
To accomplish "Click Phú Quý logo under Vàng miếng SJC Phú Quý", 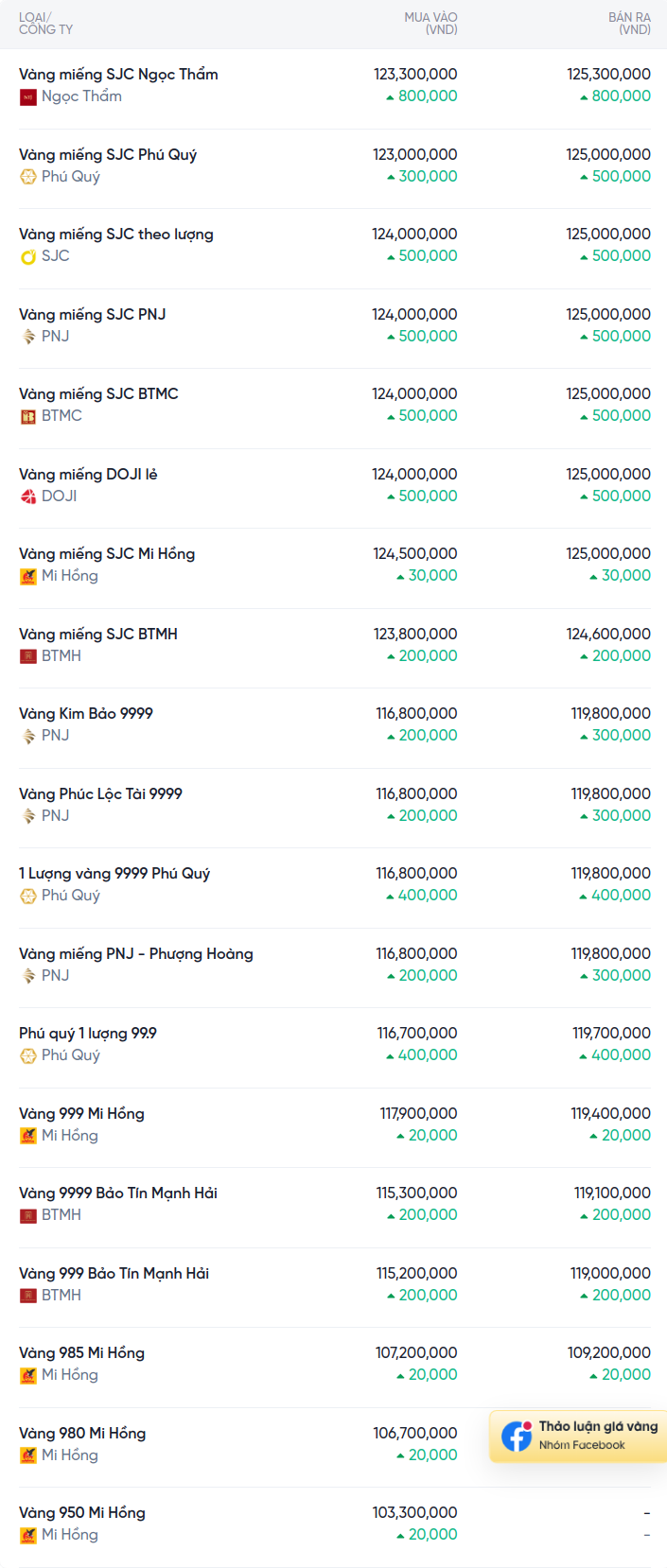I will tap(28, 177).
